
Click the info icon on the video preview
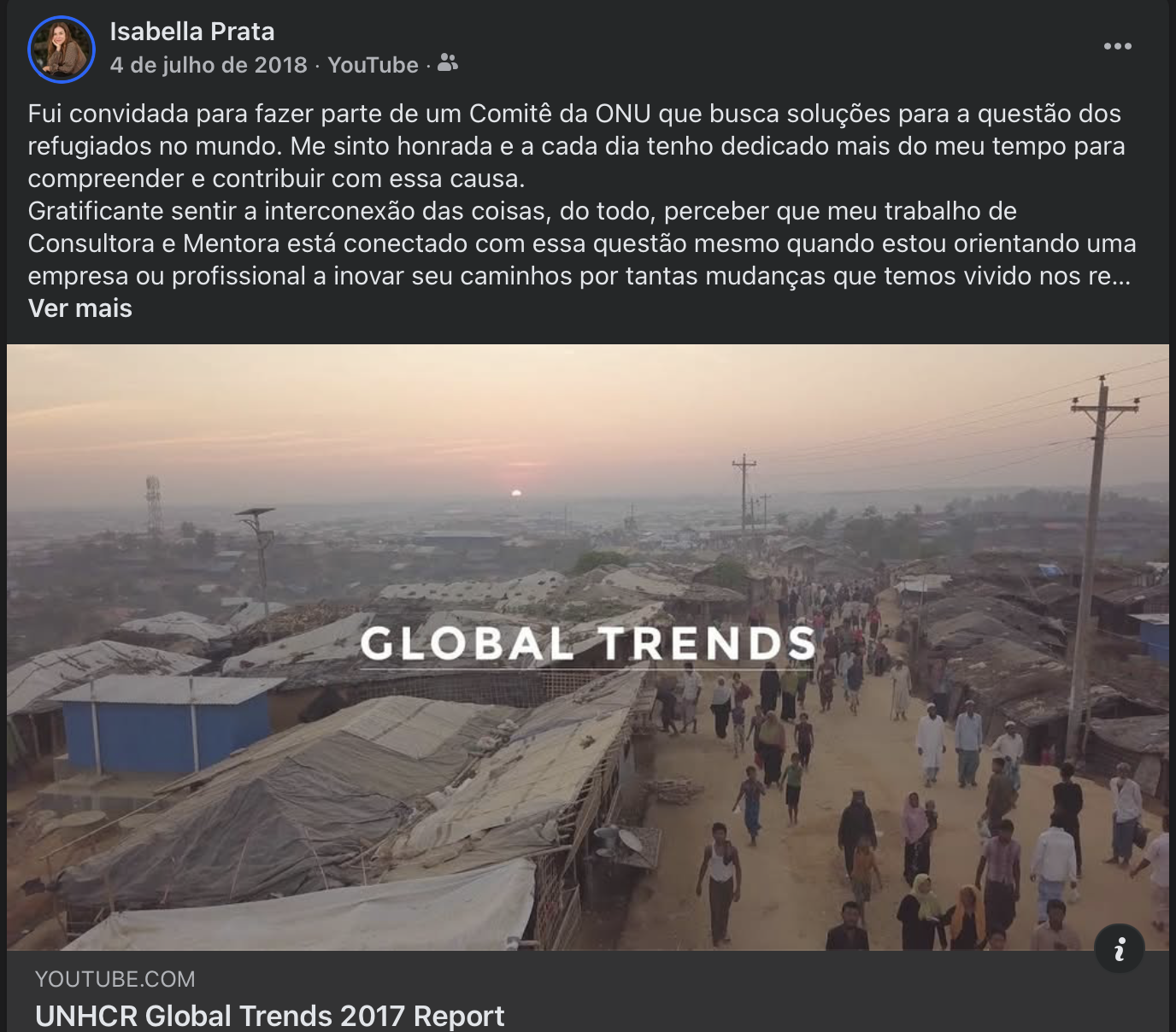[1119, 948]
